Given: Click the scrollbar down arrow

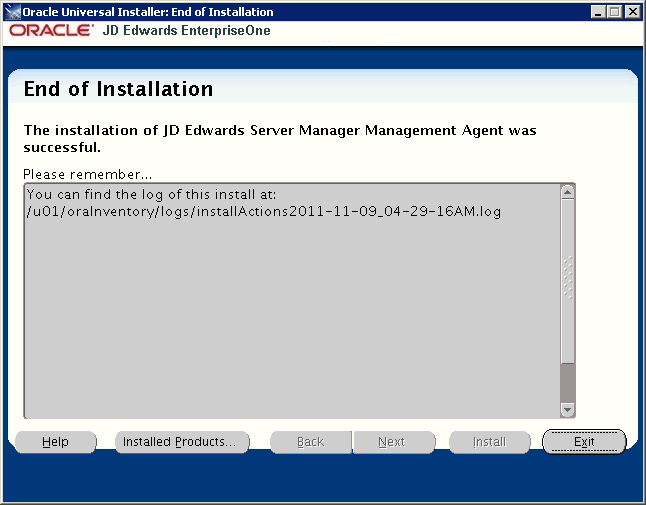Looking at the screenshot, I should [568, 409].
